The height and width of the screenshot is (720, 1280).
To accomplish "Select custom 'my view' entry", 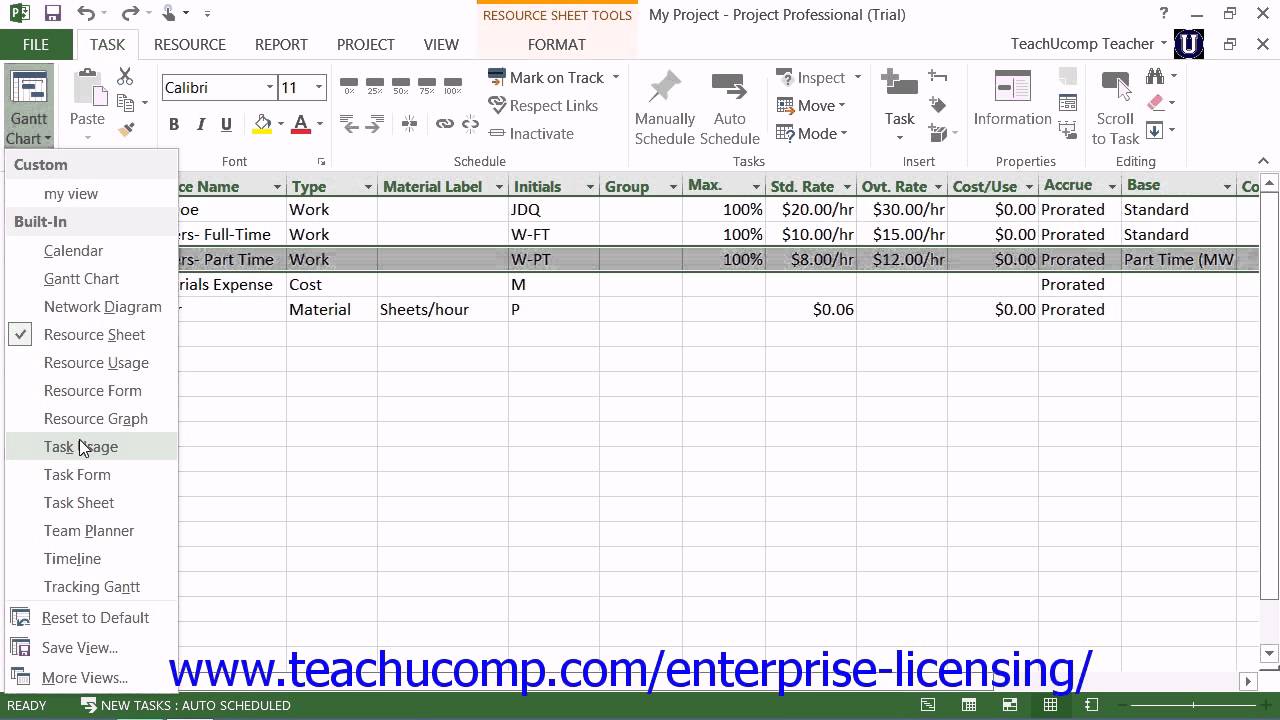I will pyautogui.click(x=92, y=194).
